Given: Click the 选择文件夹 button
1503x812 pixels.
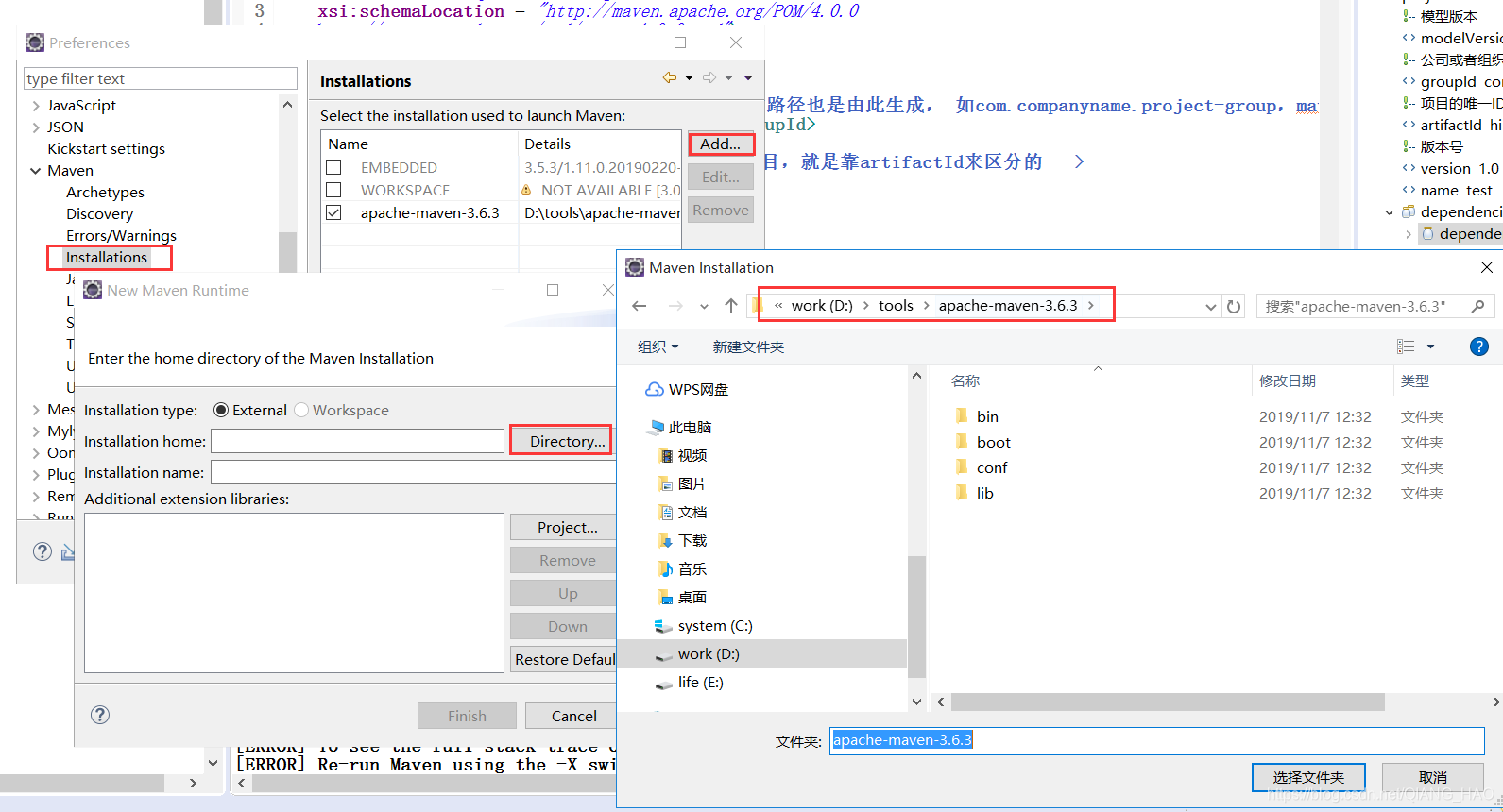Looking at the screenshot, I should 1308,777.
